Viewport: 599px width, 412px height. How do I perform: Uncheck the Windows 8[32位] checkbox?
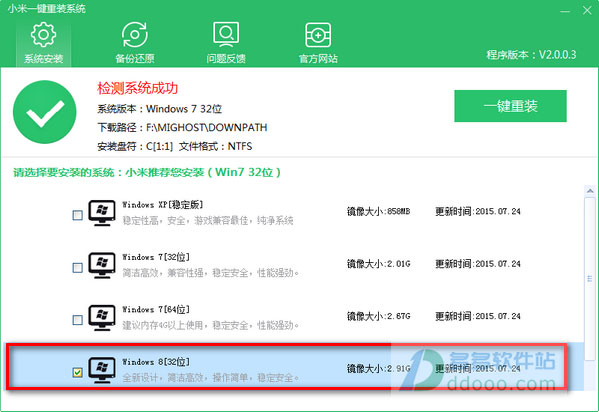(78, 372)
